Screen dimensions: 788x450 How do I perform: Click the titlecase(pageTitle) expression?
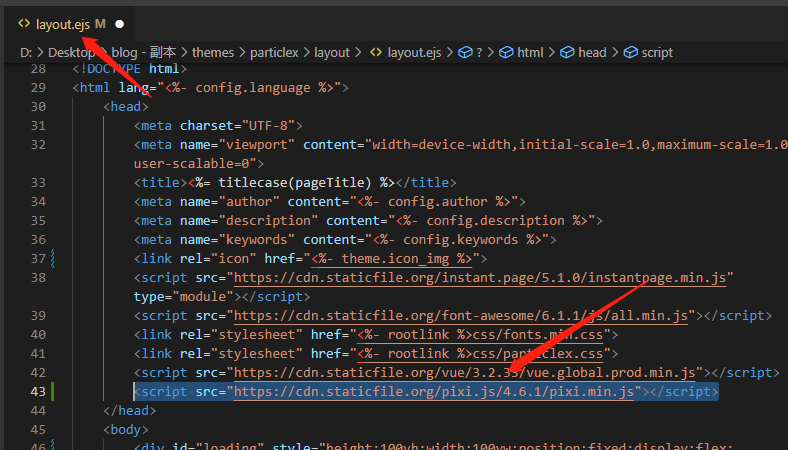tap(294, 183)
